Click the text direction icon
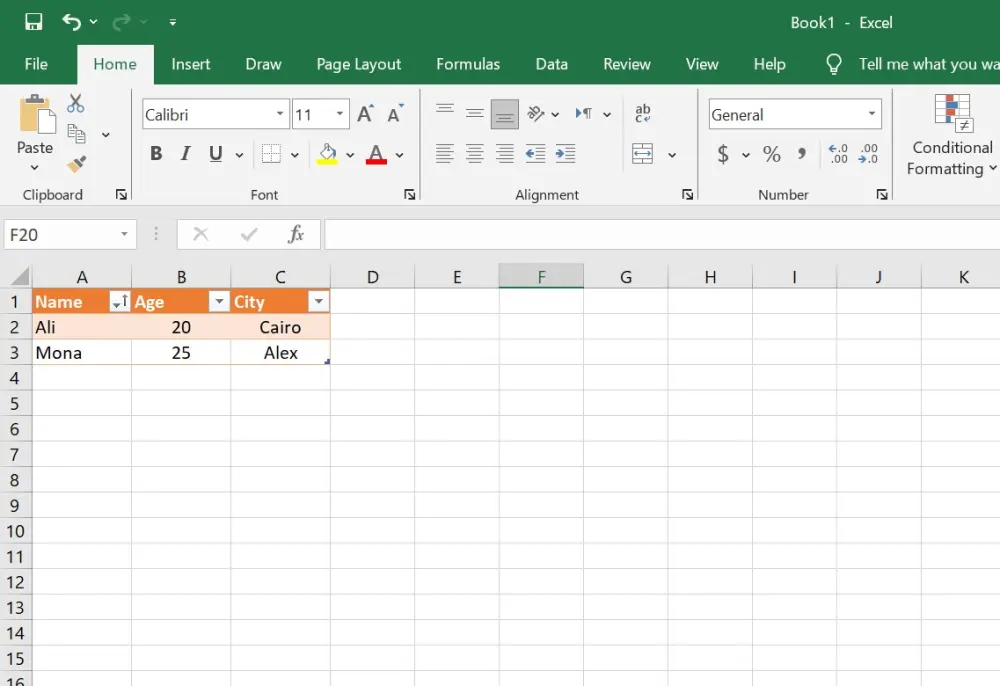This screenshot has width=1000, height=686. tap(584, 114)
